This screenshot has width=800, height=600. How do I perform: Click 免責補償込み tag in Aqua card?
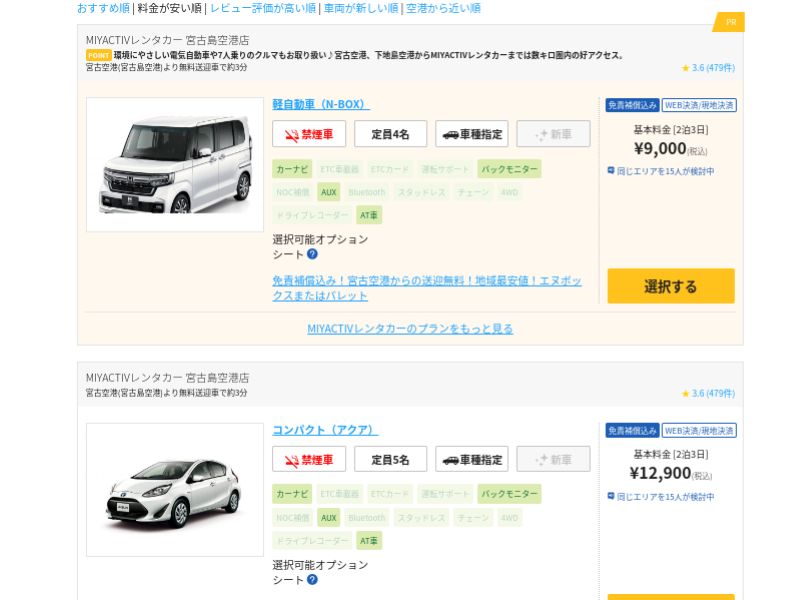tap(633, 431)
